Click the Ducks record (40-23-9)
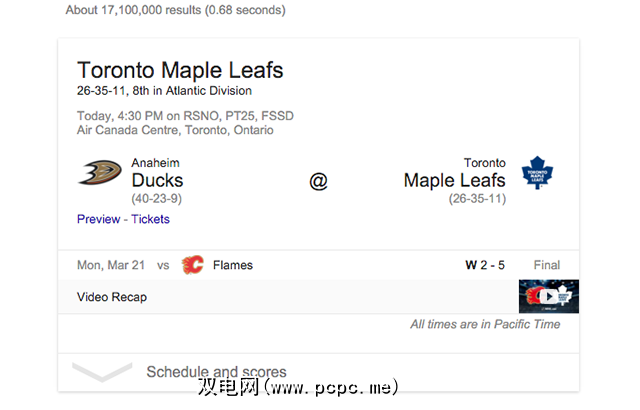This screenshot has width=640, height=410. tap(157, 199)
